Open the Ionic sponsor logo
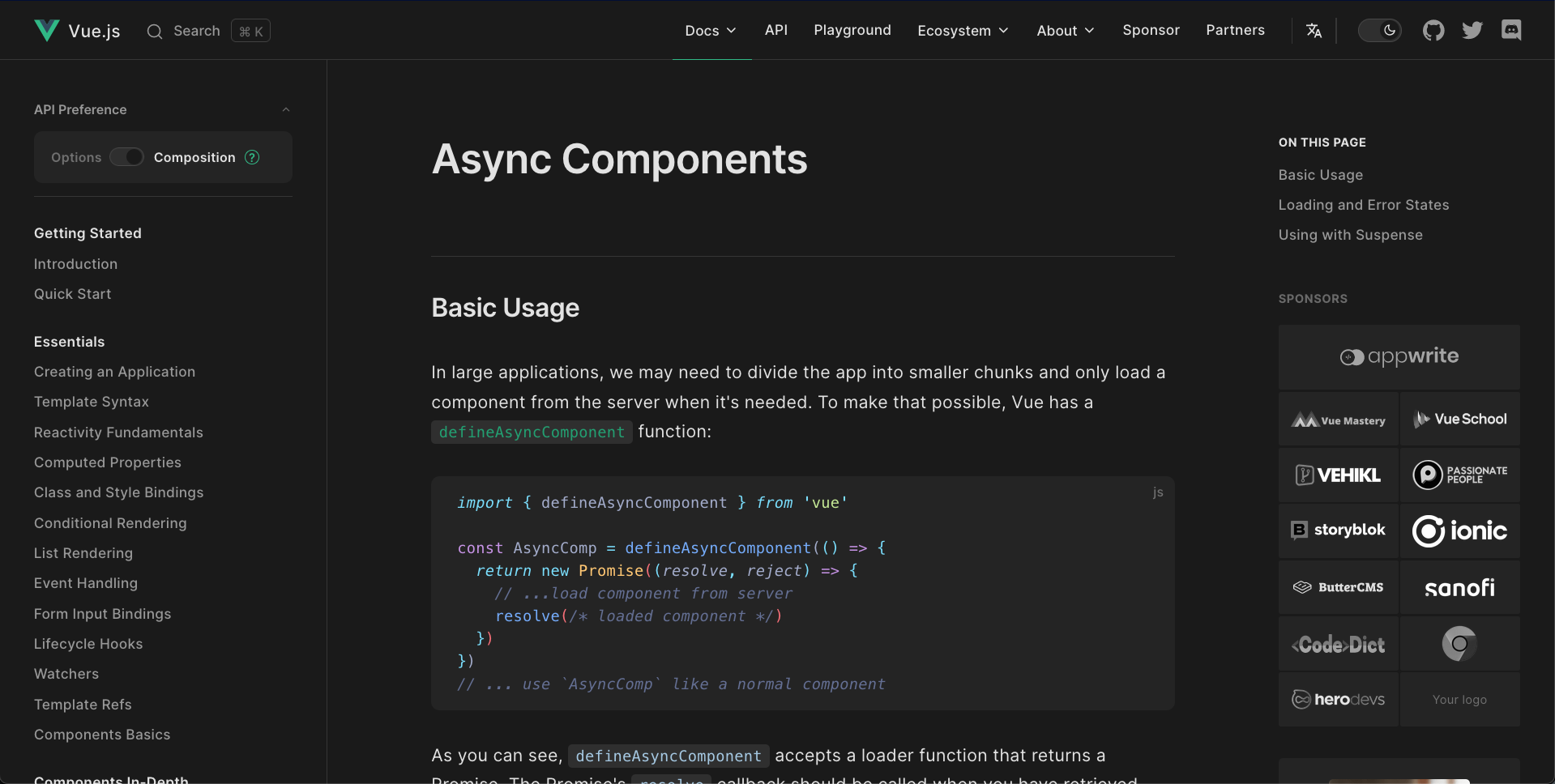 pos(1460,531)
